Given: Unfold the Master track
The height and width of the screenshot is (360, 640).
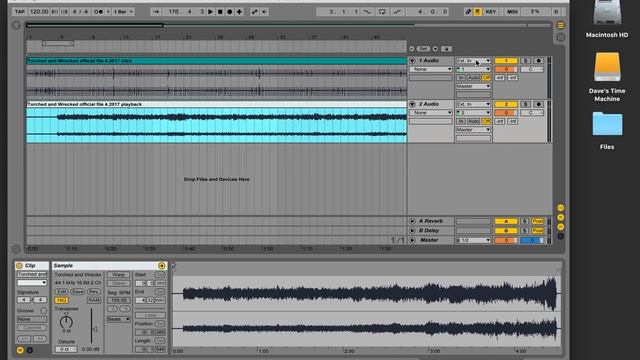Looking at the screenshot, I should click(412, 240).
